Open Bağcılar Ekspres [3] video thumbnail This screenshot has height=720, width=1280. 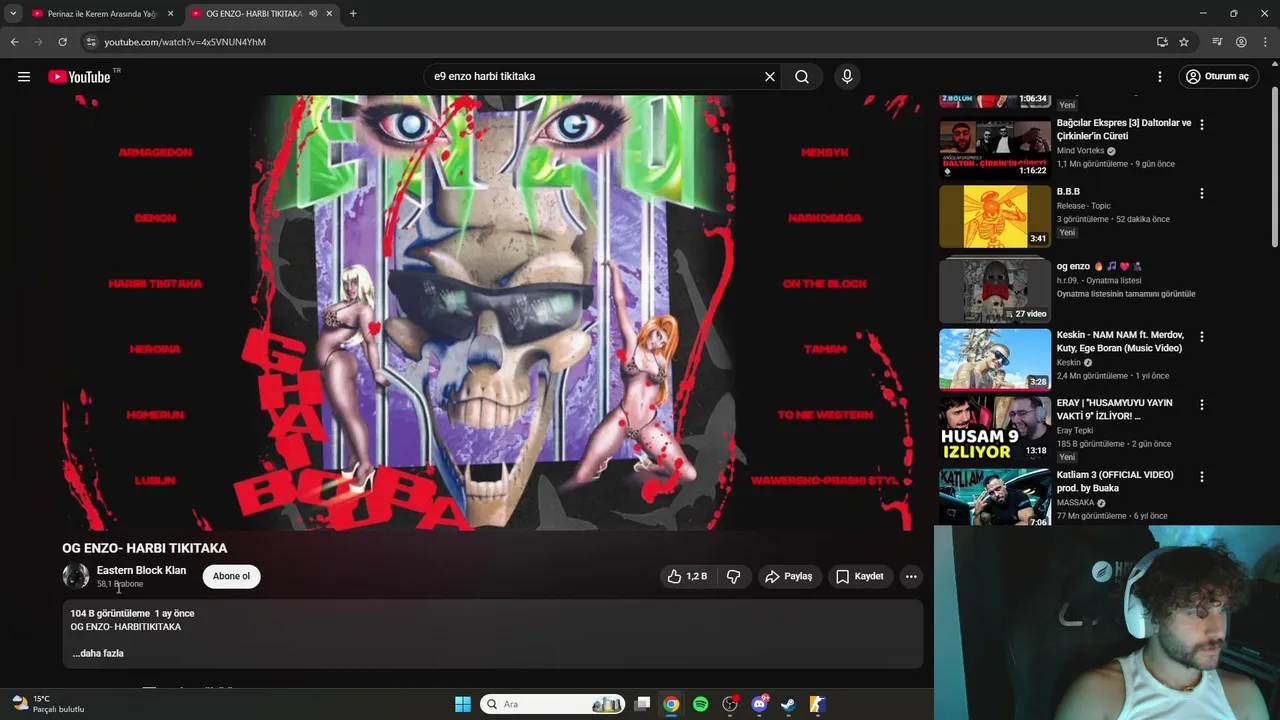(995, 148)
